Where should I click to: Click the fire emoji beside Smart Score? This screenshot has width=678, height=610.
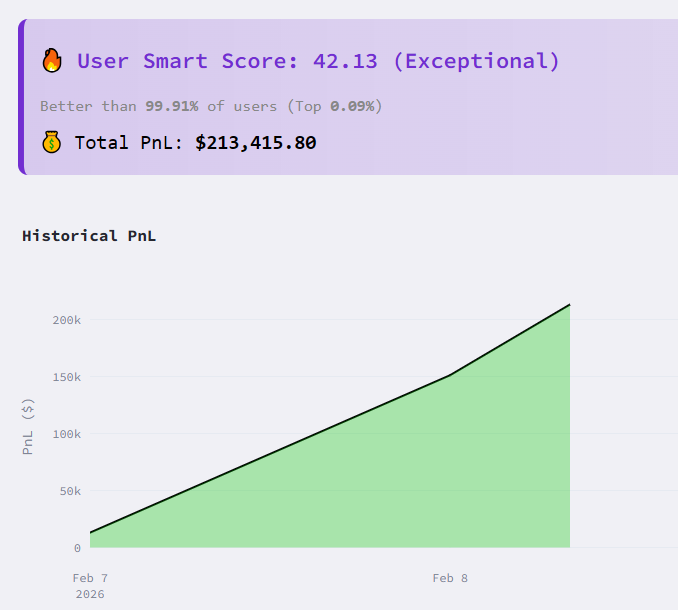click(52, 60)
